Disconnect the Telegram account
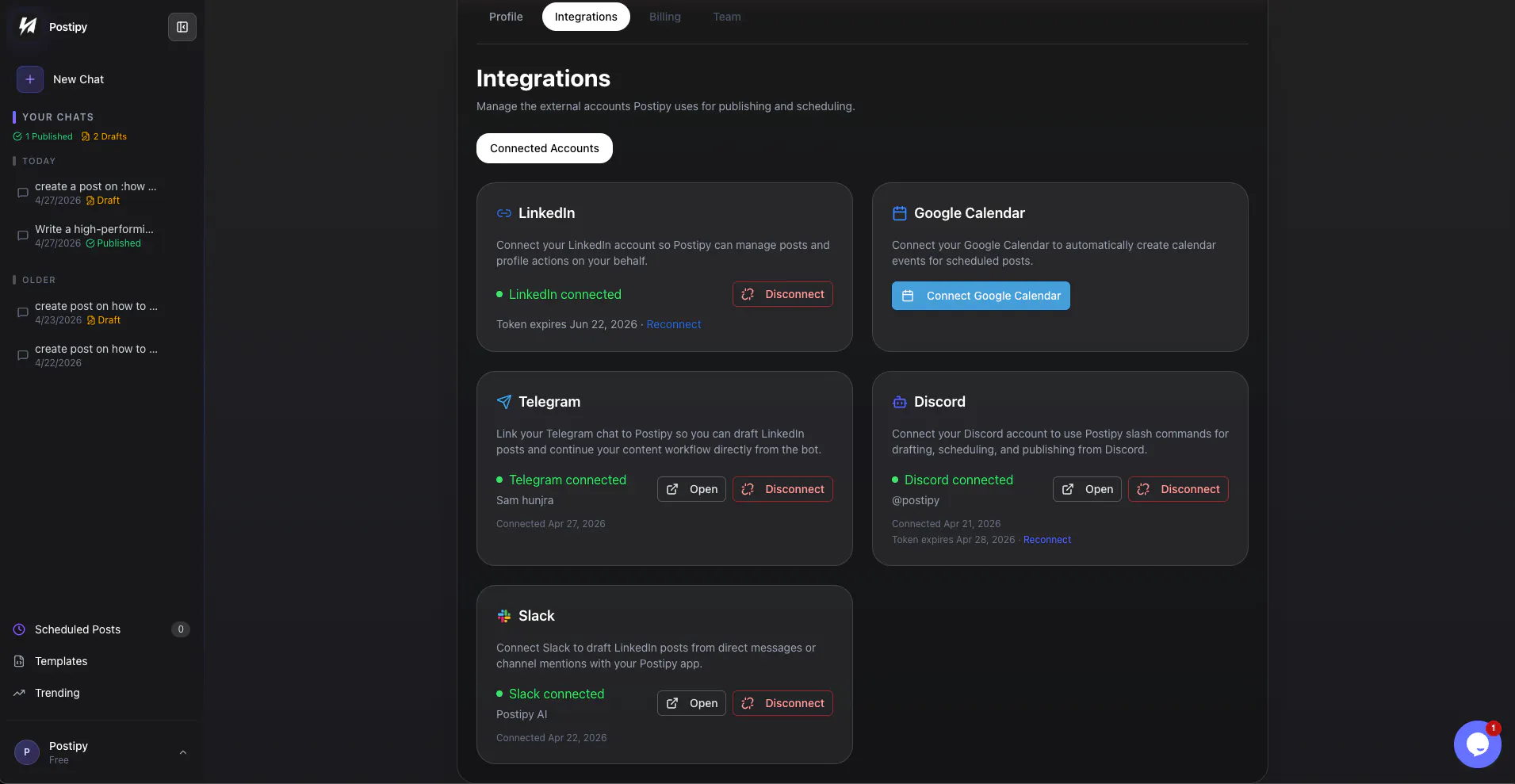The image size is (1515, 784). click(782, 489)
